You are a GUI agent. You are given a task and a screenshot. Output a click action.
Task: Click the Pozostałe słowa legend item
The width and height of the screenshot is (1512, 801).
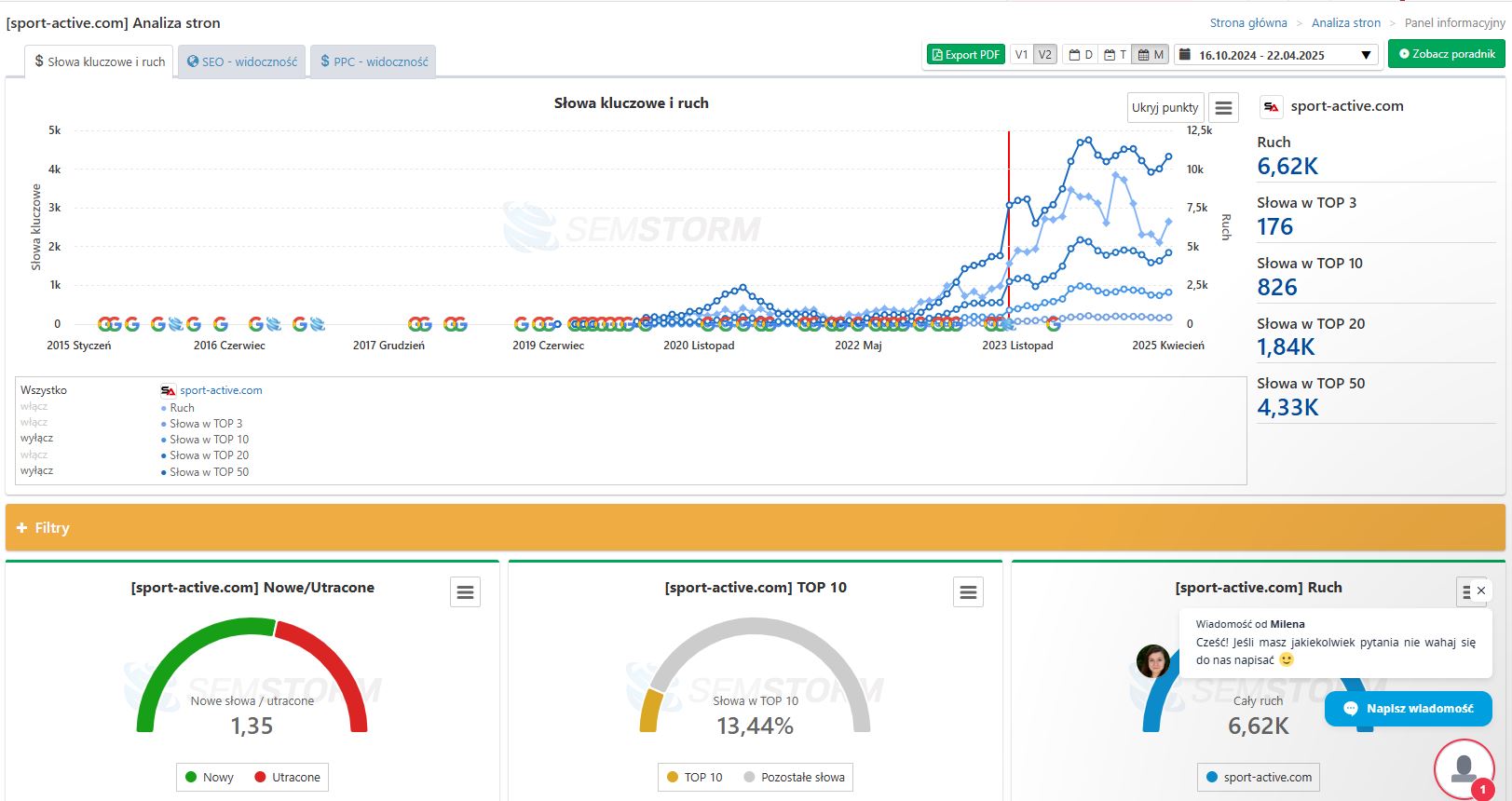pyautogui.click(x=794, y=777)
